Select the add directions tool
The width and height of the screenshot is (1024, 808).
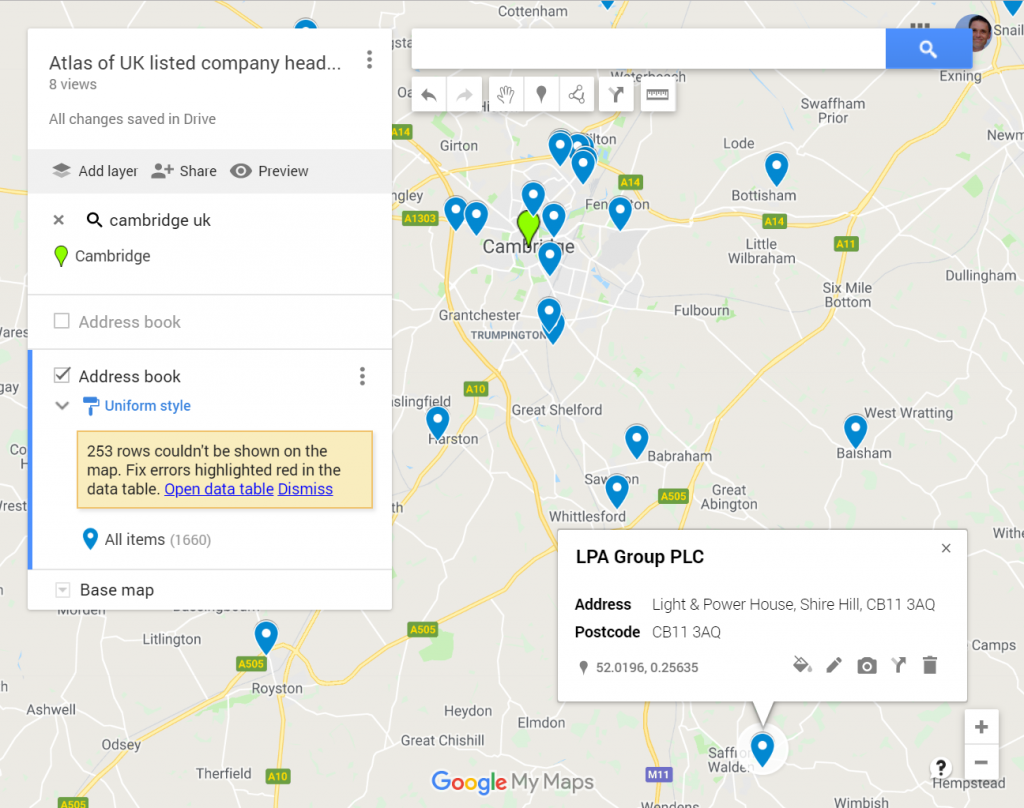coord(616,95)
